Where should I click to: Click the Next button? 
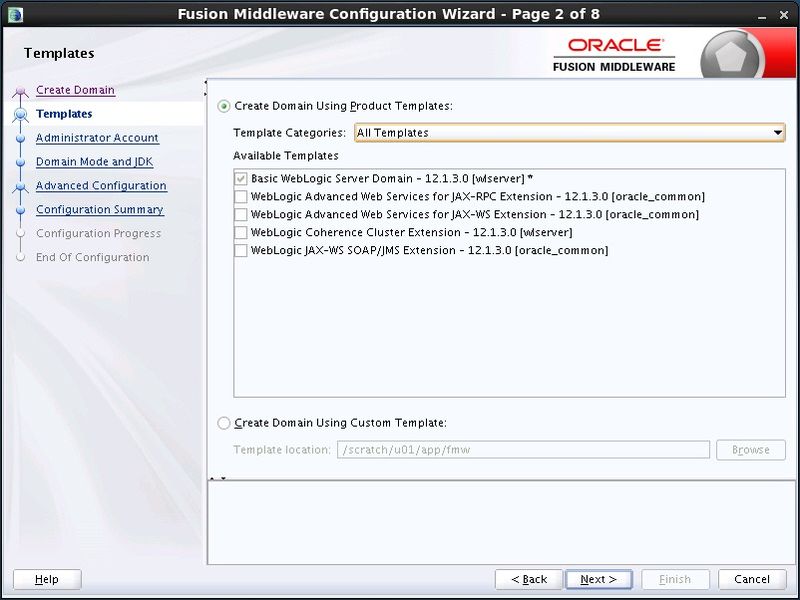[598, 579]
